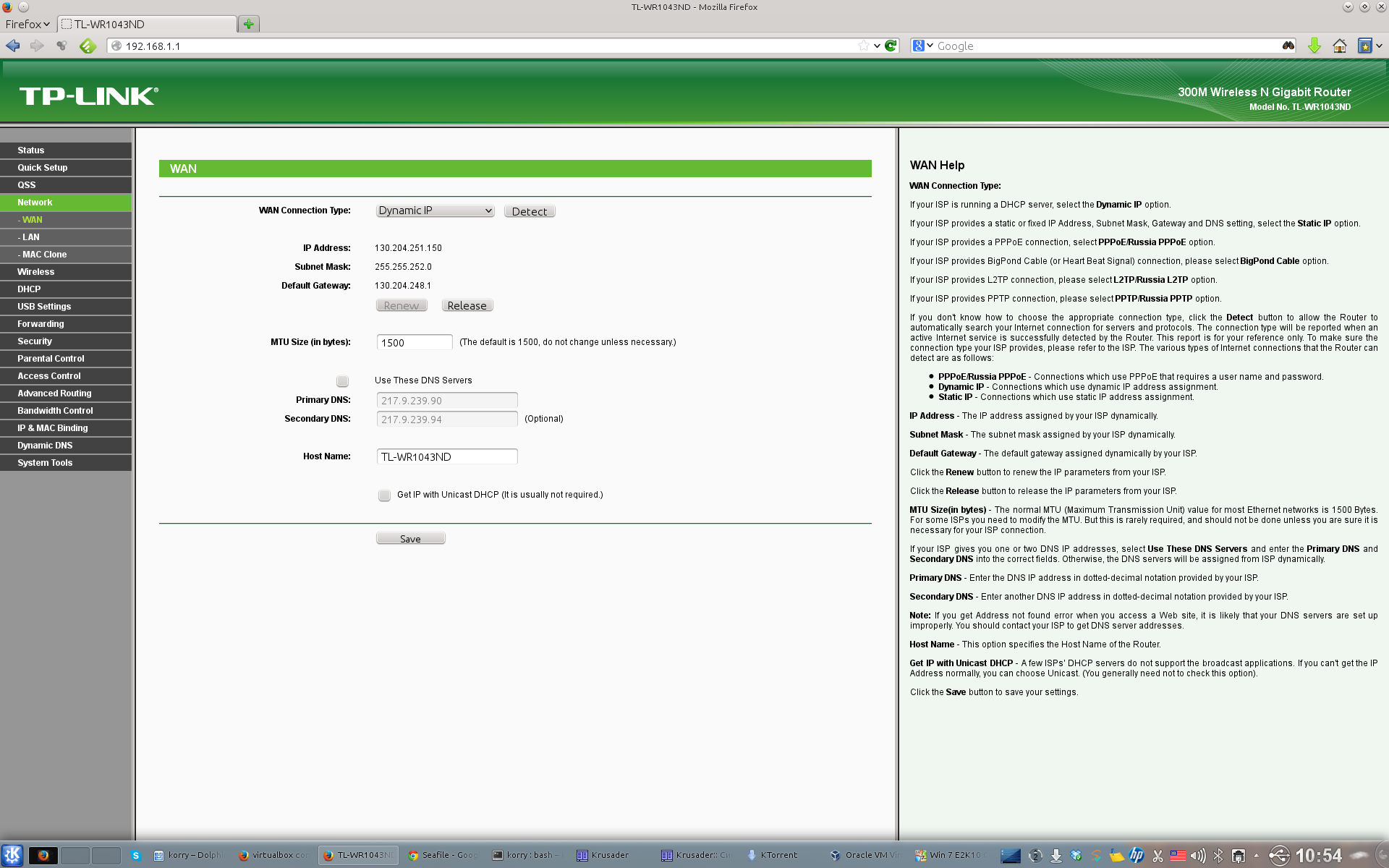Viewport: 1389px width, 868px height.
Task: Expand the search engine selector dropdown
Action: point(922,46)
